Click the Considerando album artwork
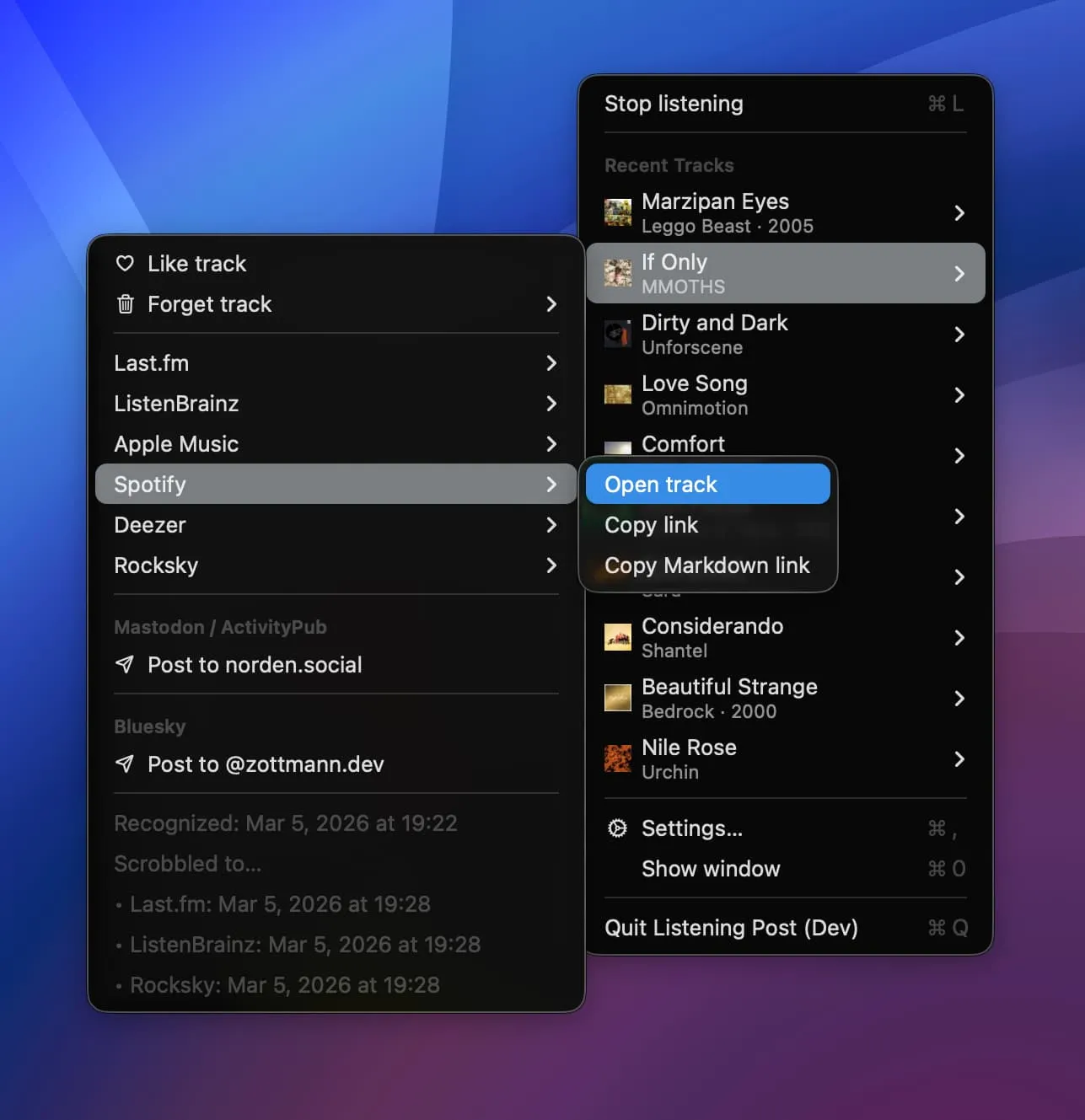Image resolution: width=1085 pixels, height=1120 pixels. (x=618, y=637)
